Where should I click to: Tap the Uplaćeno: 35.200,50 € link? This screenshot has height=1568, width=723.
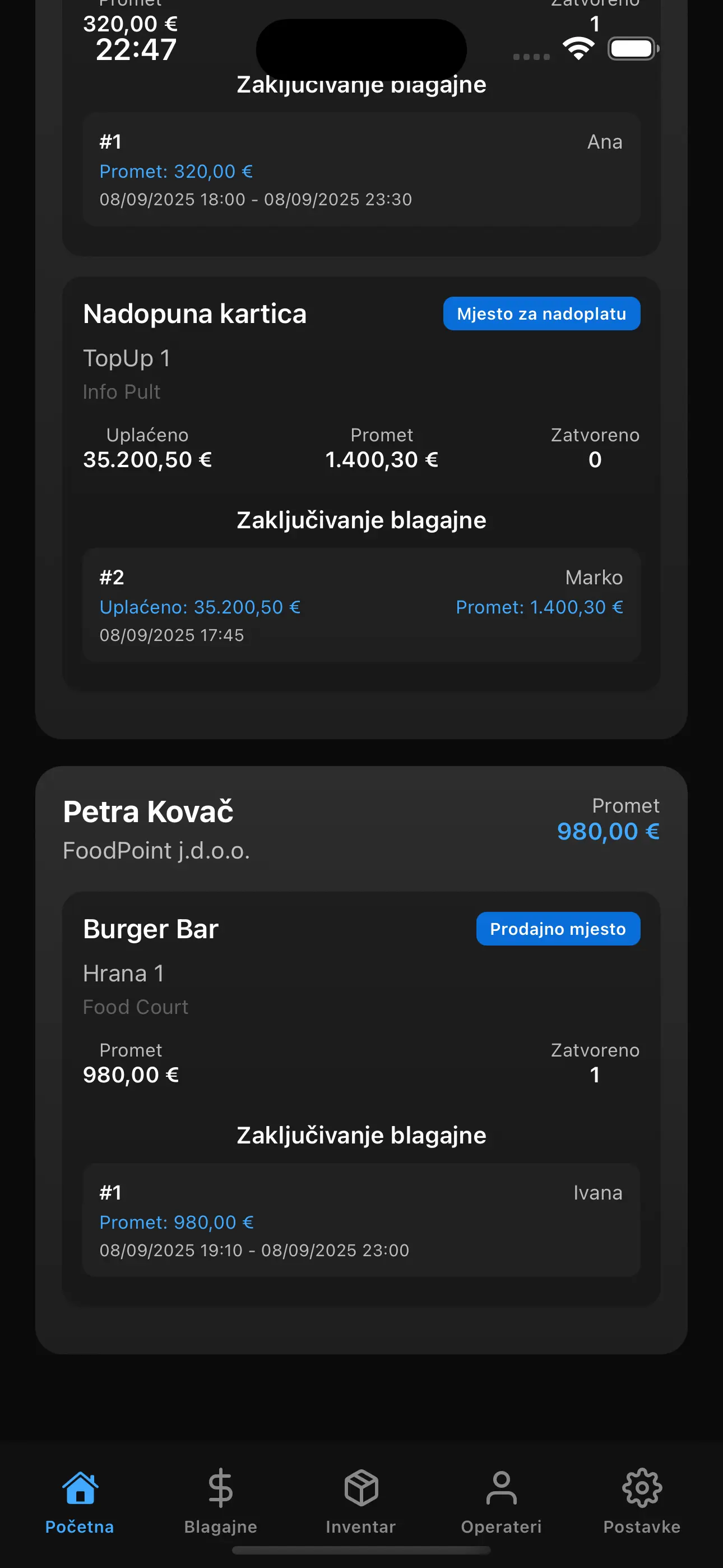[200, 607]
